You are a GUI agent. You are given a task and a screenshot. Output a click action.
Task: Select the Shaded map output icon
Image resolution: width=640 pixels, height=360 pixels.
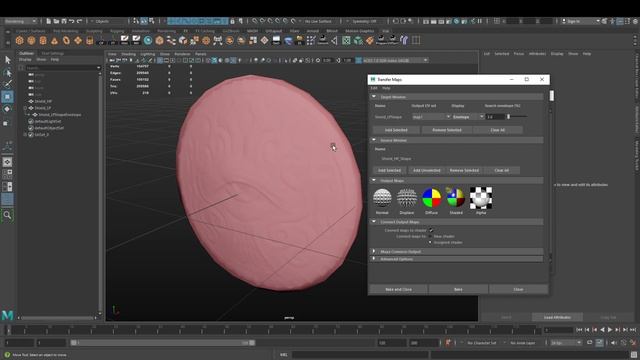point(456,198)
